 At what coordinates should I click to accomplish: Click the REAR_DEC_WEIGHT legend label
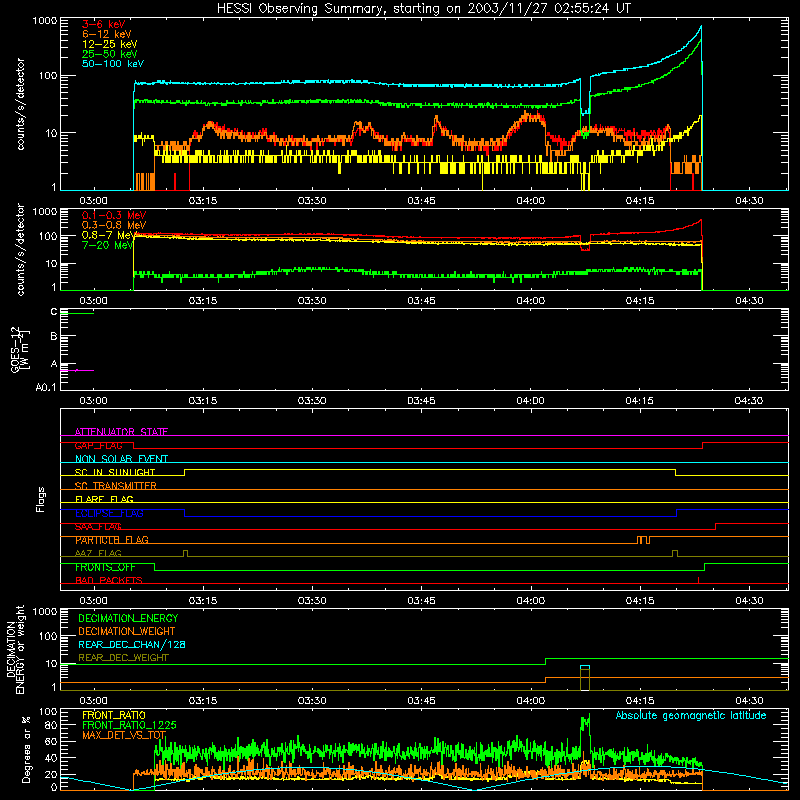tap(123, 658)
